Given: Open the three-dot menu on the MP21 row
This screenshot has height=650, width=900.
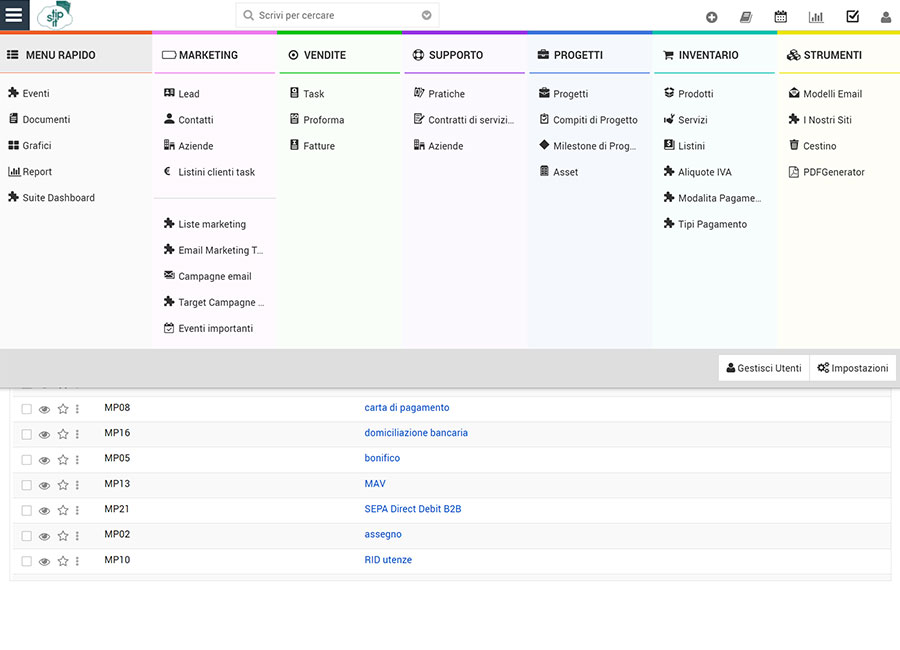Looking at the screenshot, I should pyautogui.click(x=78, y=510).
